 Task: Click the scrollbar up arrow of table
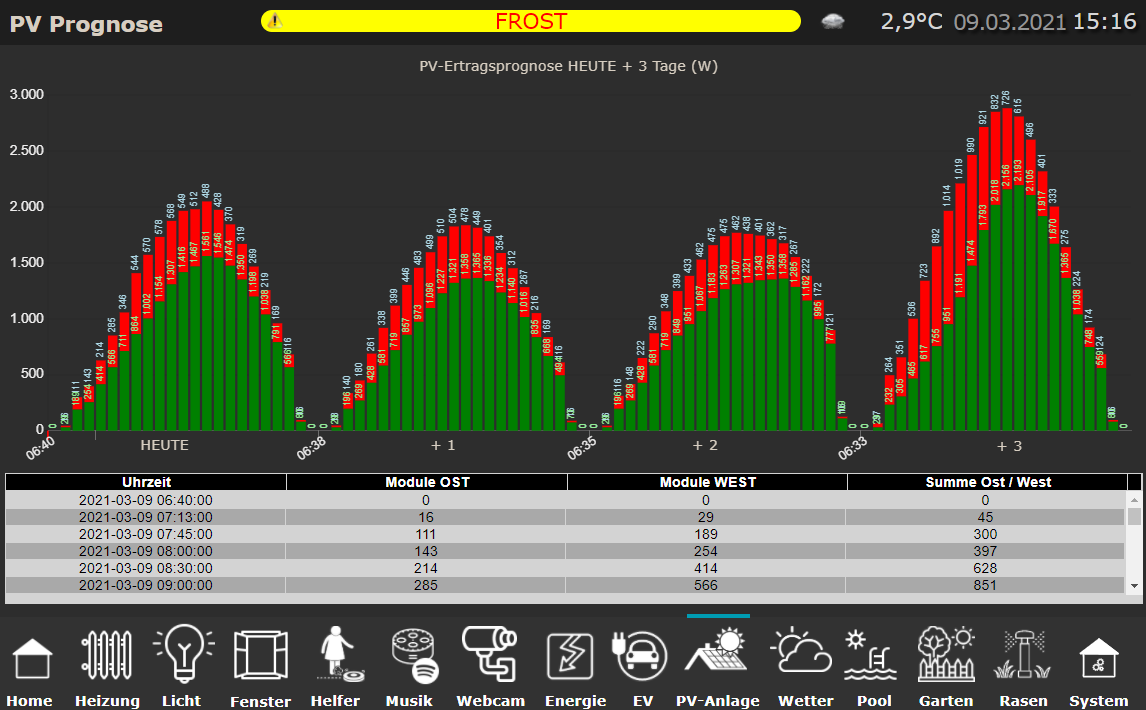[x=1134, y=500]
